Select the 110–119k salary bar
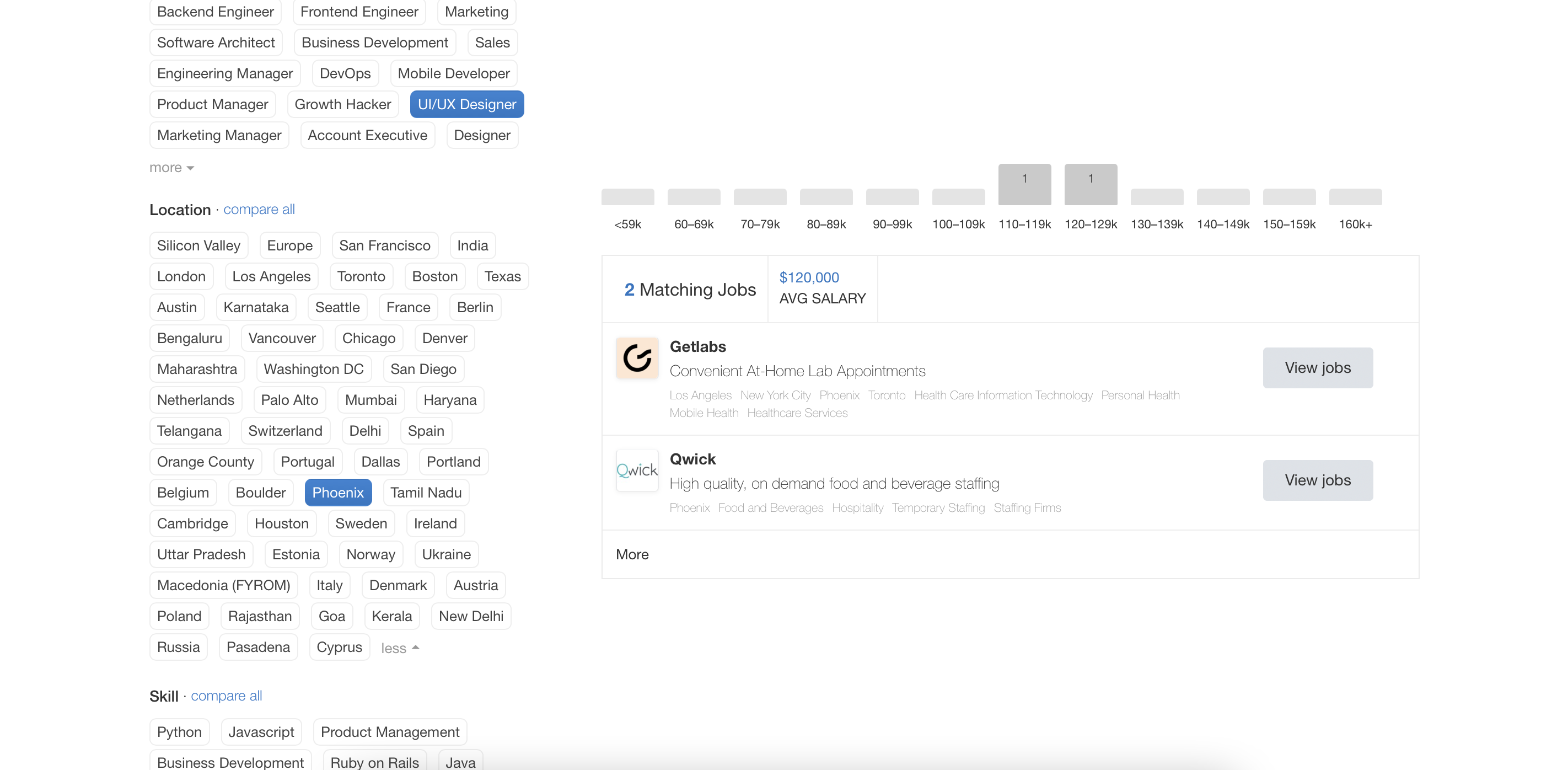The image size is (1568, 770). click(1024, 185)
